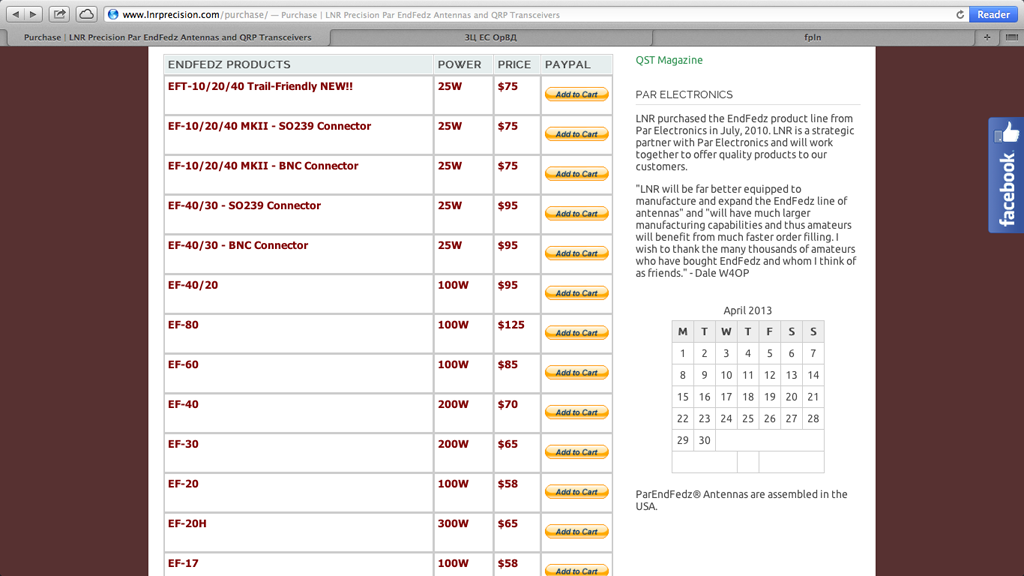The height and width of the screenshot is (576, 1024).
Task: Open the QST Magazine link
Action: [669, 60]
